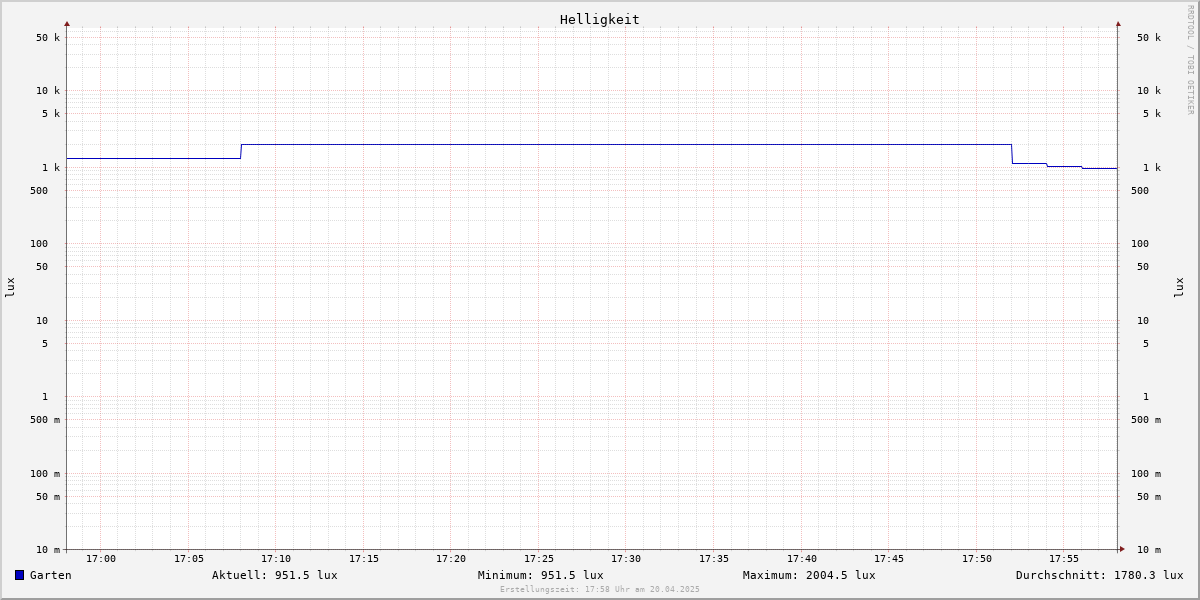Screen dimensions: 1200x600
Task: Click the Helligkeit chart title
Action: (x=600, y=19)
